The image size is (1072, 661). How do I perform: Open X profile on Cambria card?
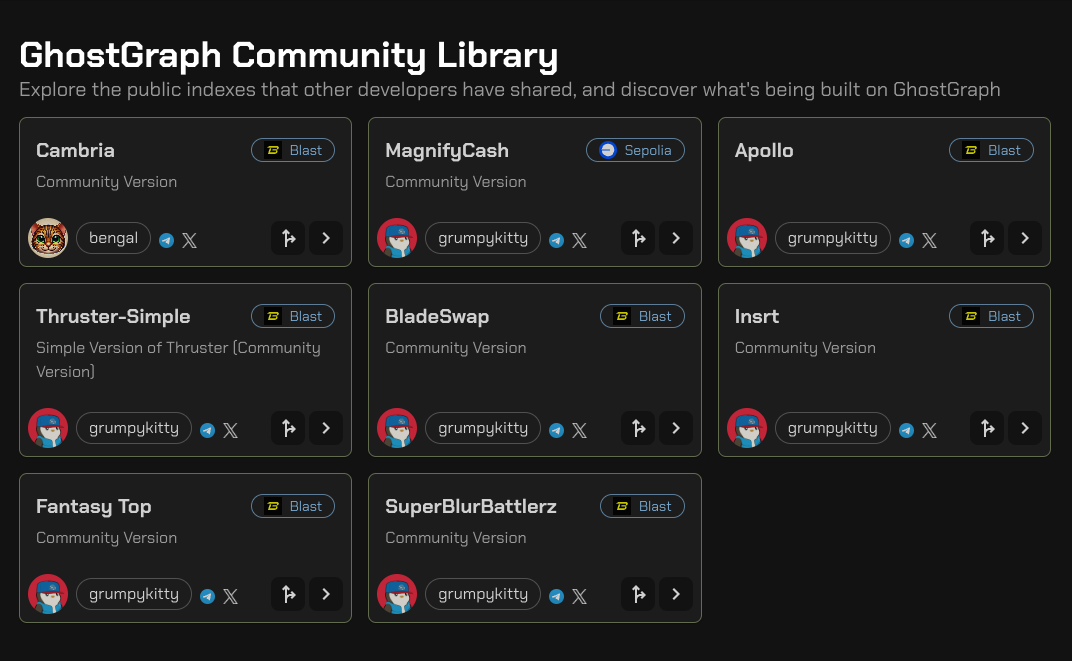[189, 240]
